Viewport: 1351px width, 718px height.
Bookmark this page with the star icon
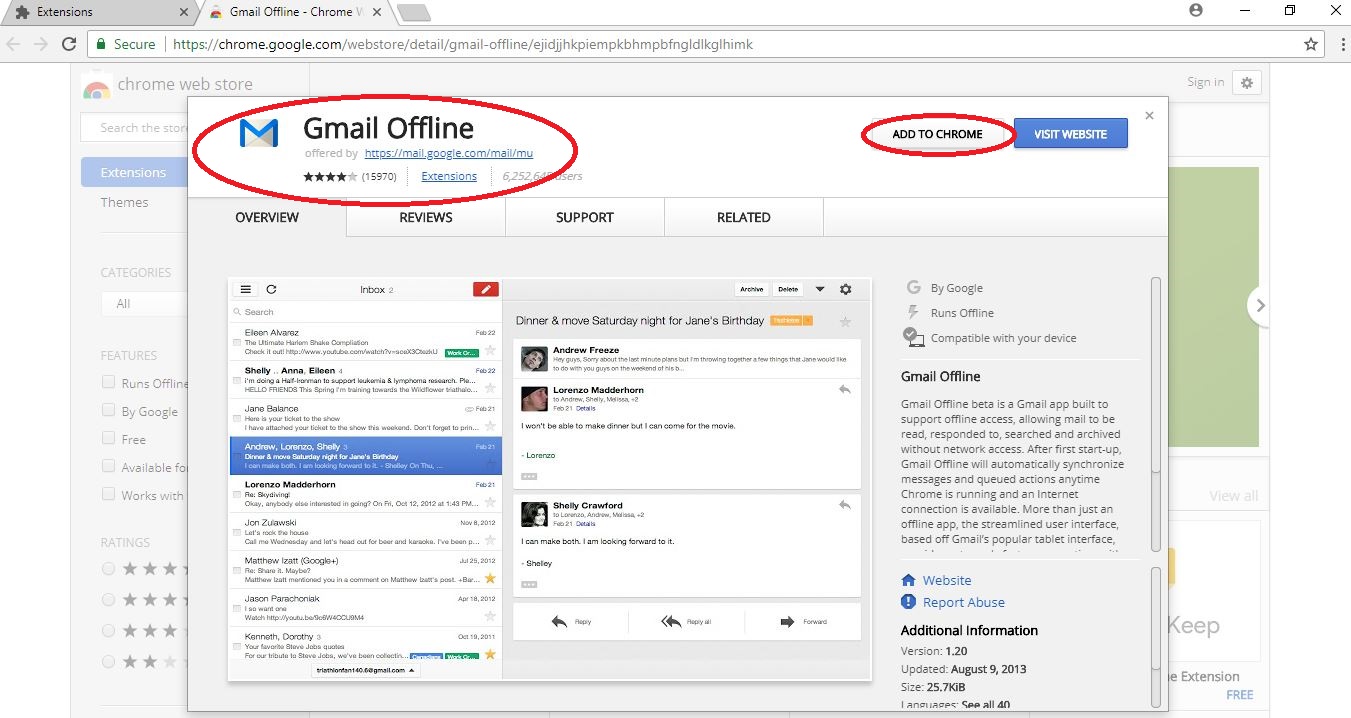click(1311, 44)
